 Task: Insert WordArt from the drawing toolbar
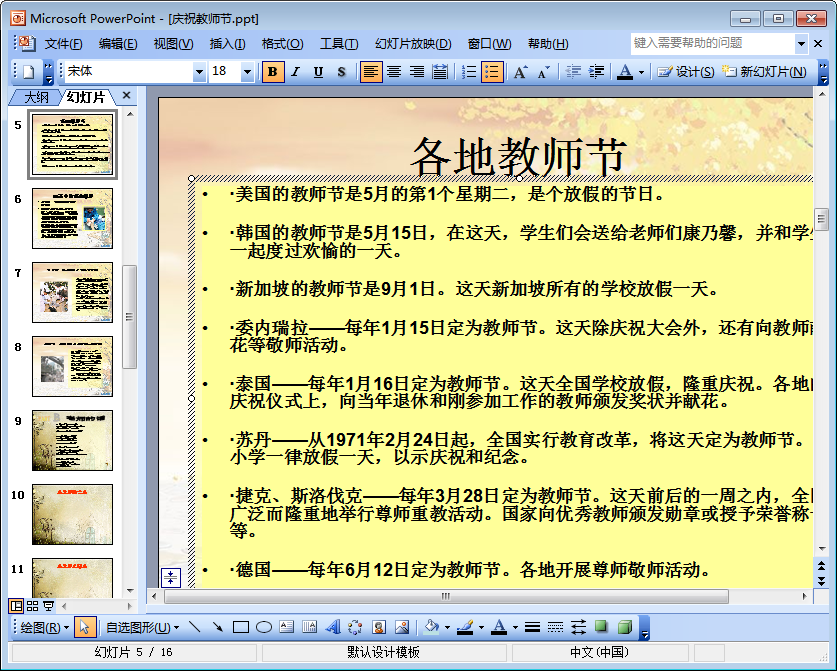coord(333,628)
